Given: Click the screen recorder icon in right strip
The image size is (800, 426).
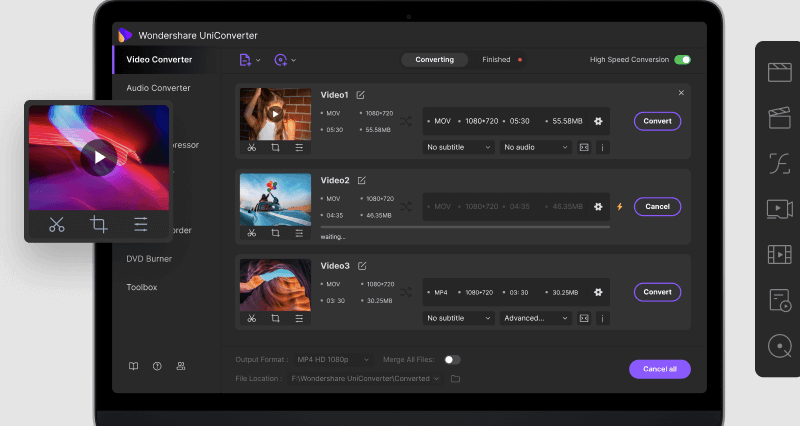Looking at the screenshot, I should [x=780, y=209].
